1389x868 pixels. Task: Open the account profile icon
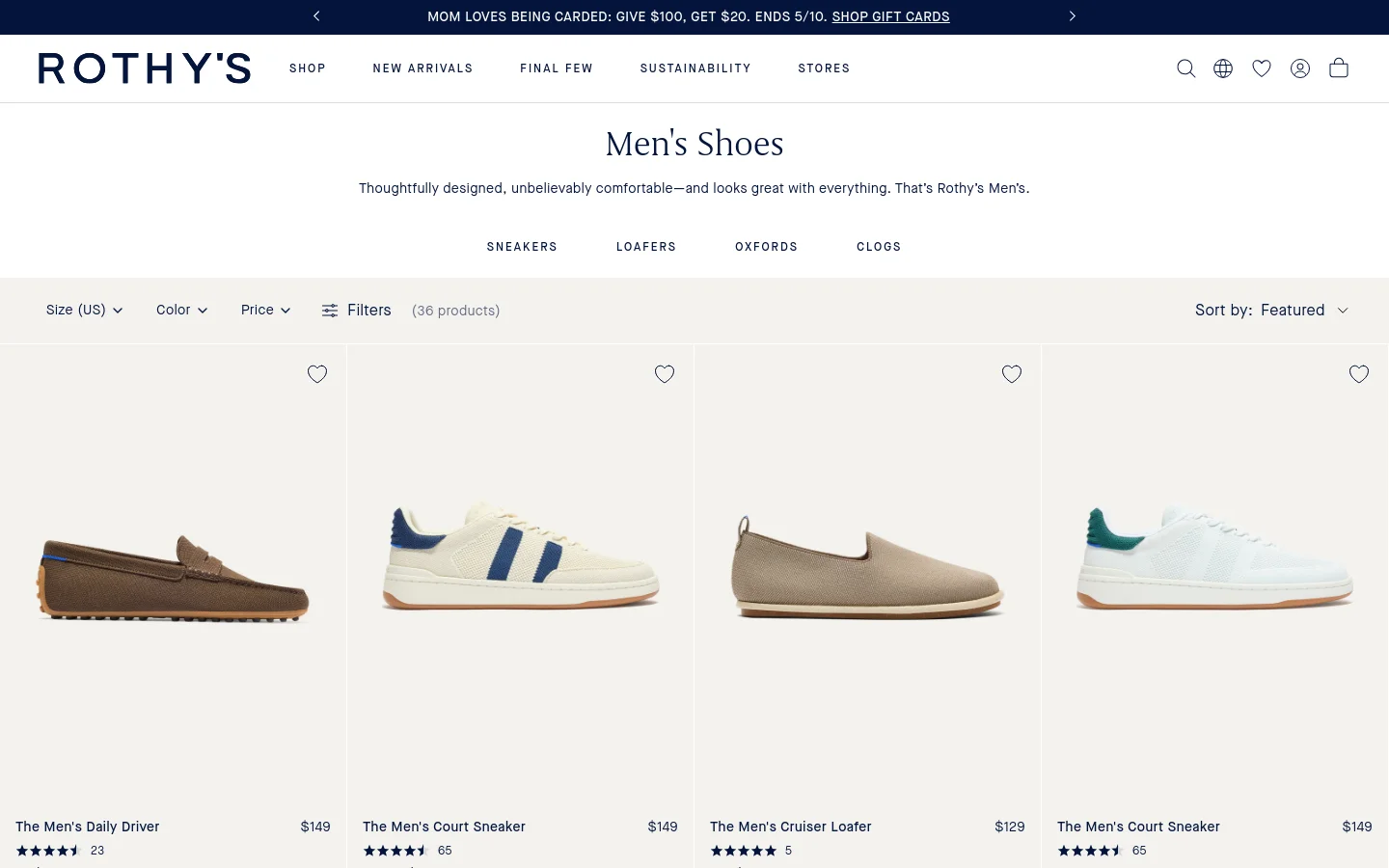click(1300, 68)
